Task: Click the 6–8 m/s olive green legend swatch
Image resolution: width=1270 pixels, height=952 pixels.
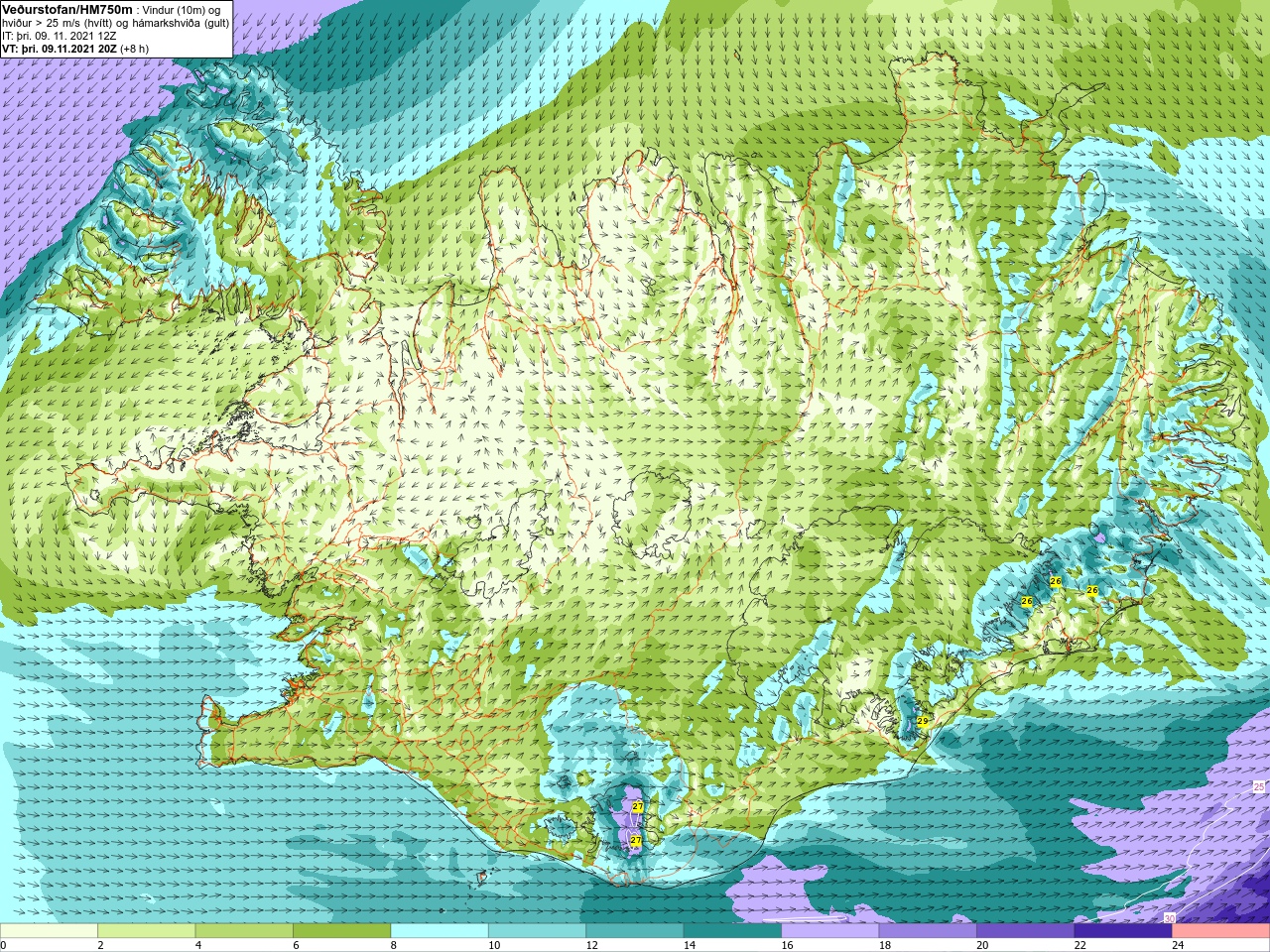Action: tap(341, 931)
